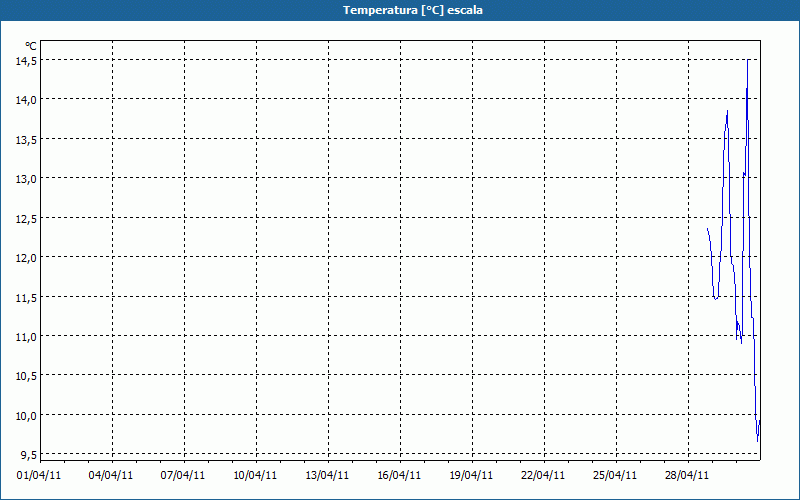Select the 13,5 y-axis value
This screenshot has width=800, height=500.
[26, 139]
